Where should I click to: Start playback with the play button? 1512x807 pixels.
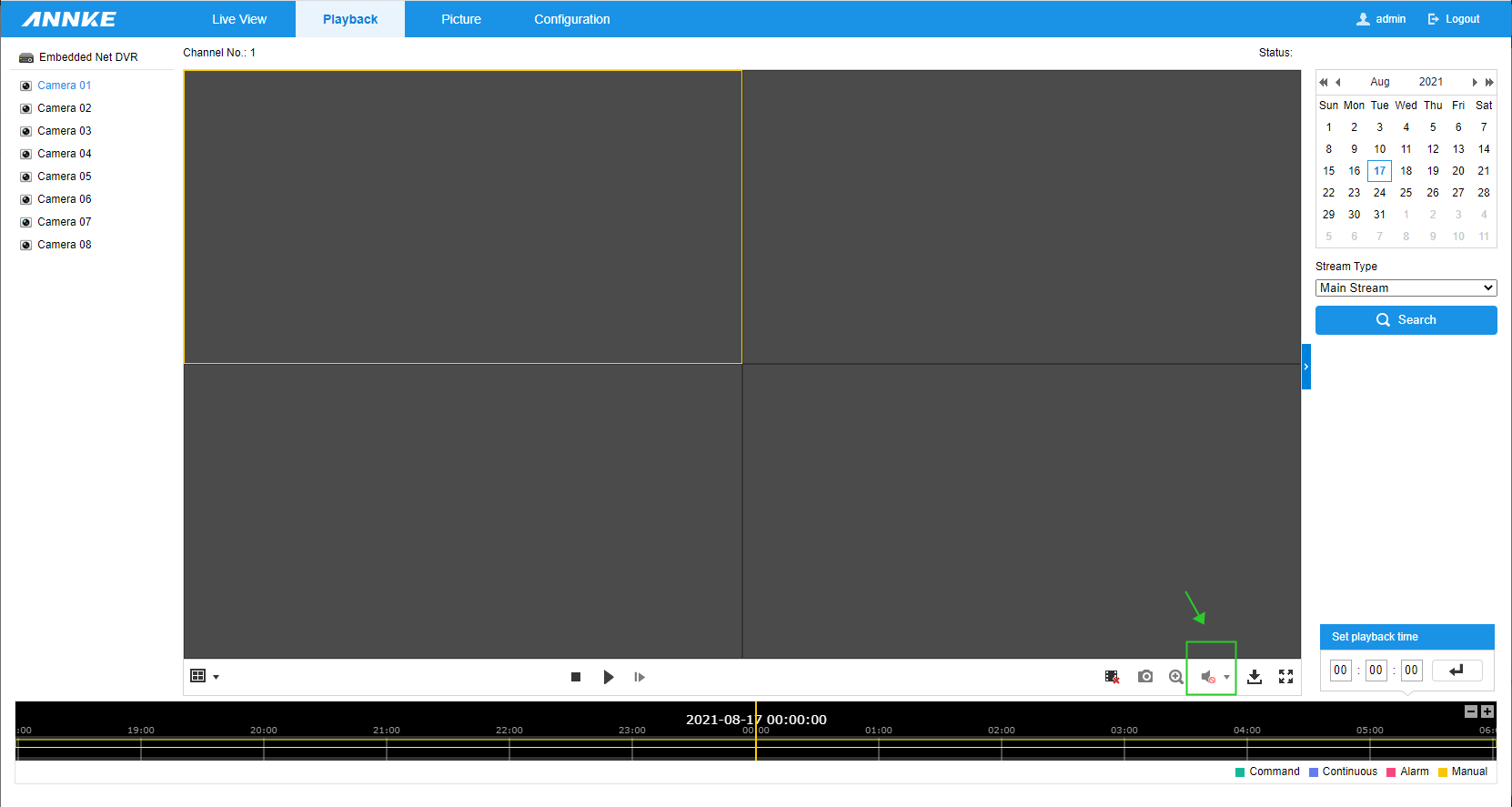pos(609,677)
